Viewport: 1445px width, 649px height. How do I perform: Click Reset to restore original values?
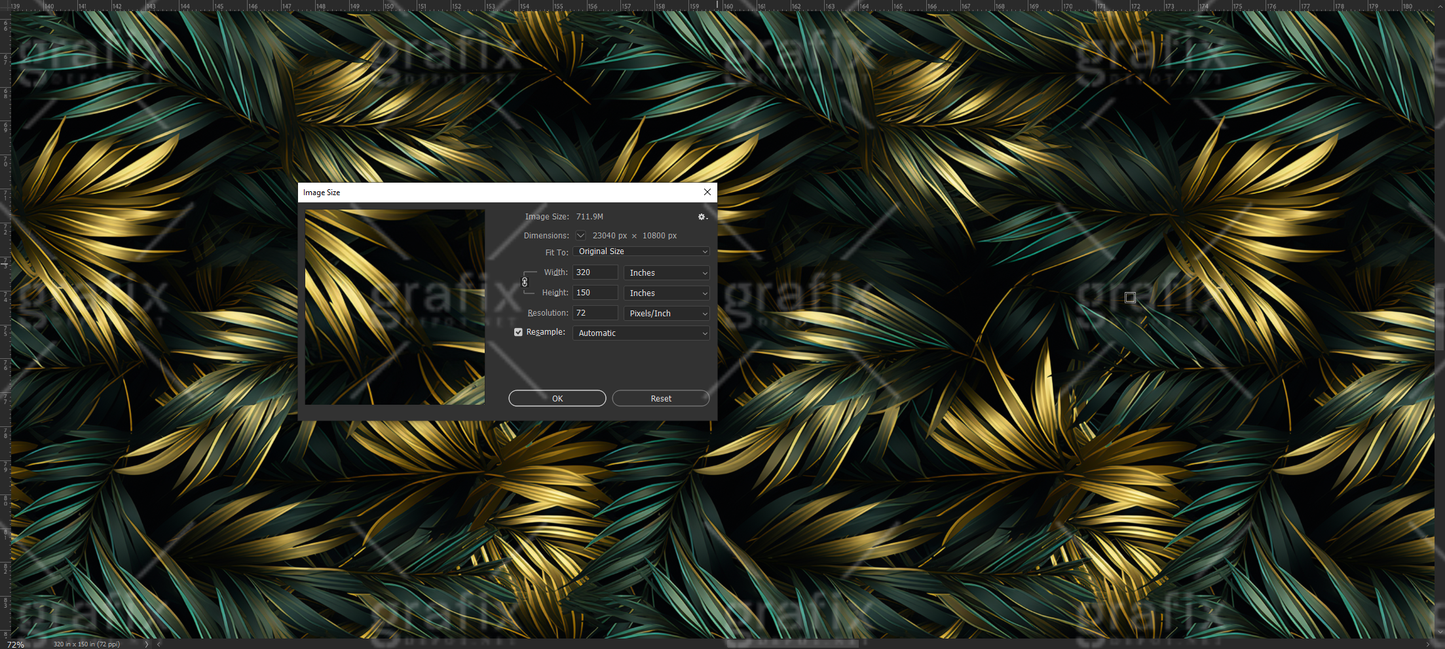pos(660,397)
